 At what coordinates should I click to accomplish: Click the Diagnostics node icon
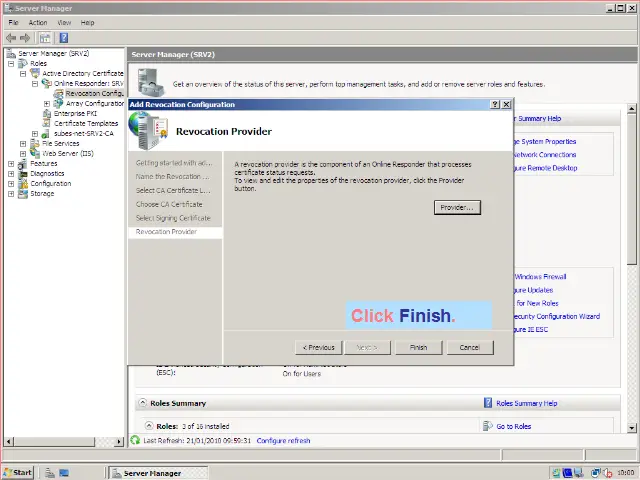23,173
